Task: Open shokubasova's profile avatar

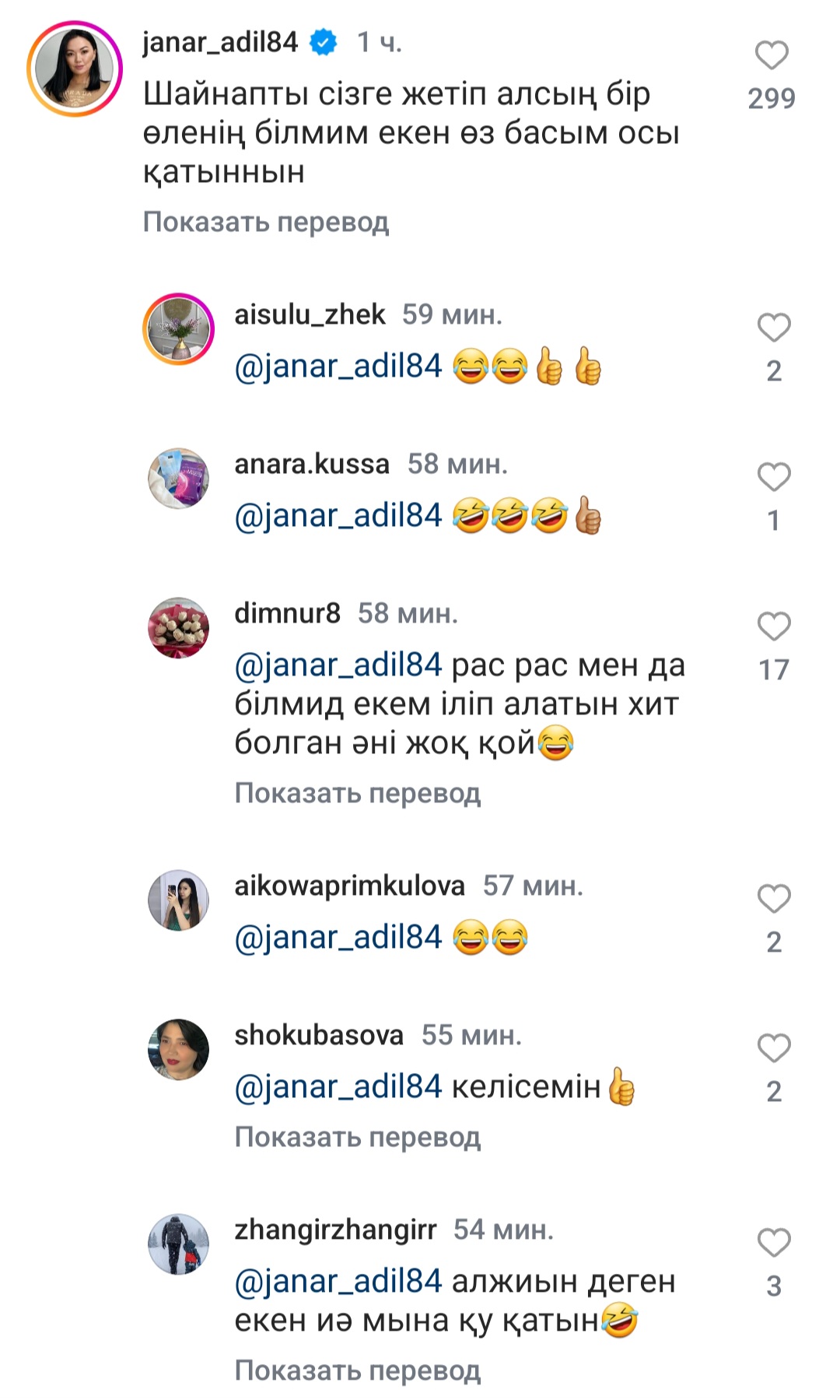Action: tap(179, 1050)
